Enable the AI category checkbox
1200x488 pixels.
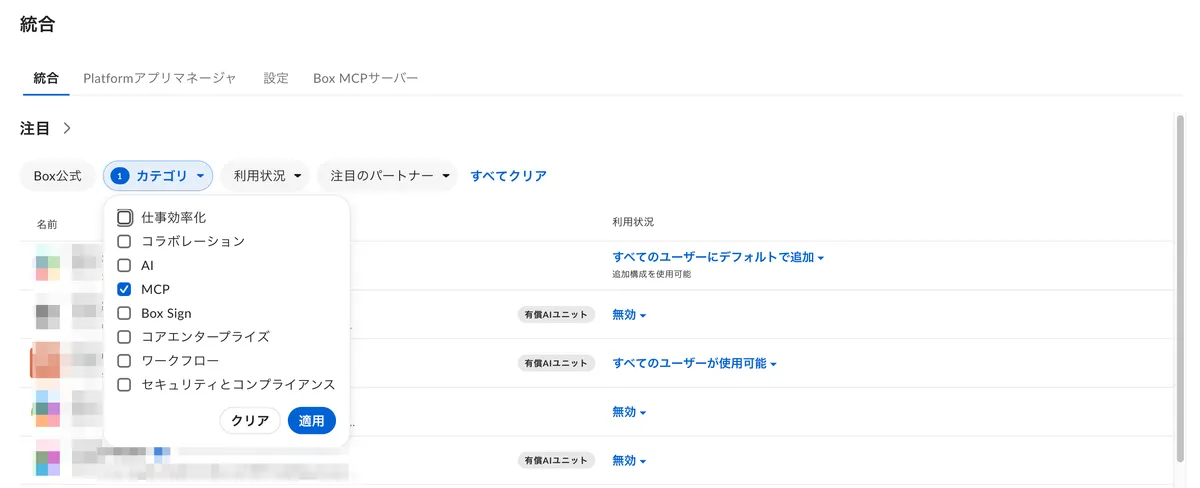pyautogui.click(x=125, y=265)
